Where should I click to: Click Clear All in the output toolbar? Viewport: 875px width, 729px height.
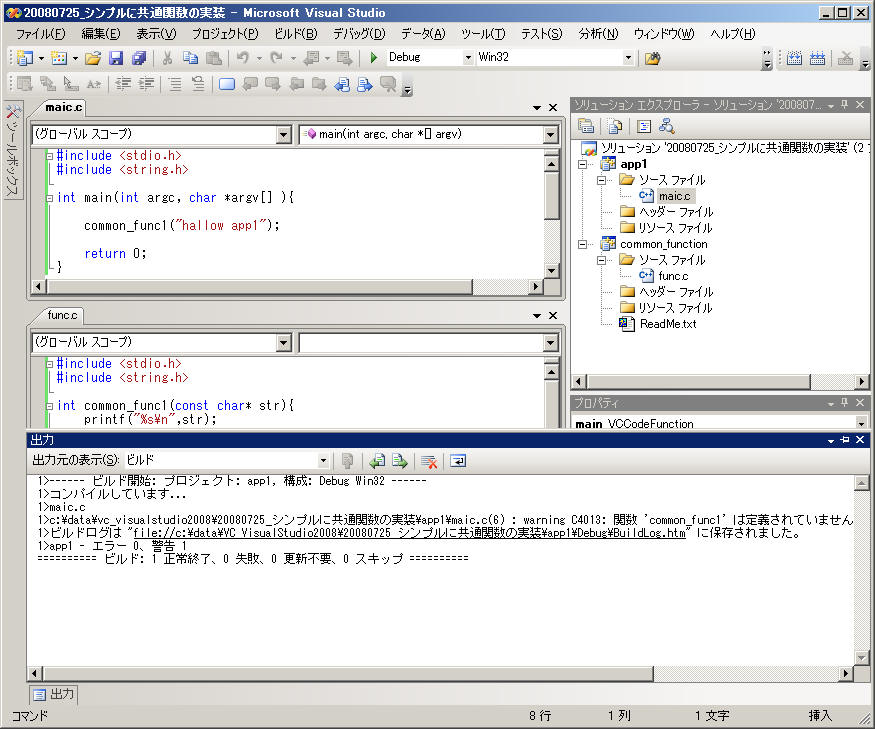pos(429,461)
